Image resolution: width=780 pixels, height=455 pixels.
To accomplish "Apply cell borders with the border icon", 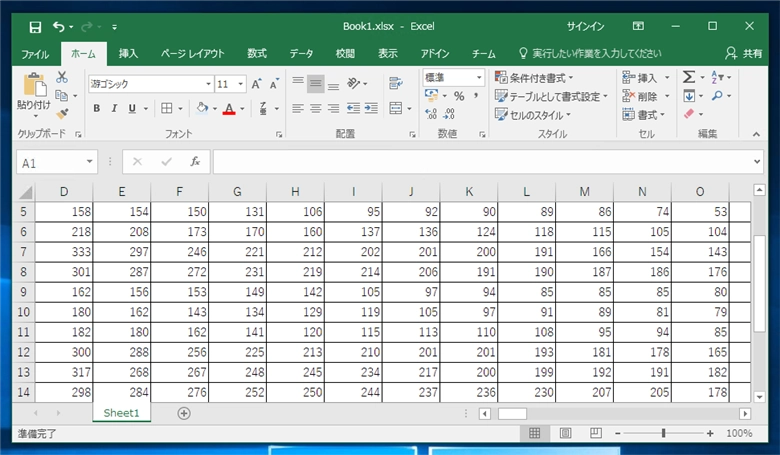I will tap(167, 108).
